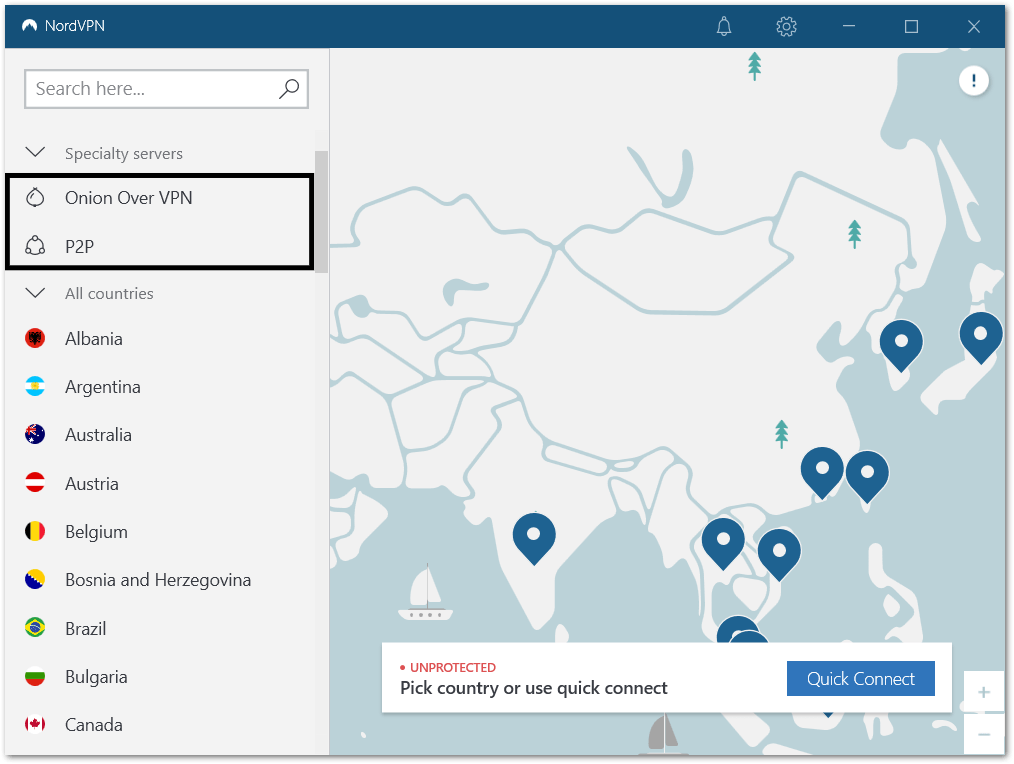This screenshot has width=1014, height=764.
Task: Click the Albania flag icon
Action: (35, 339)
